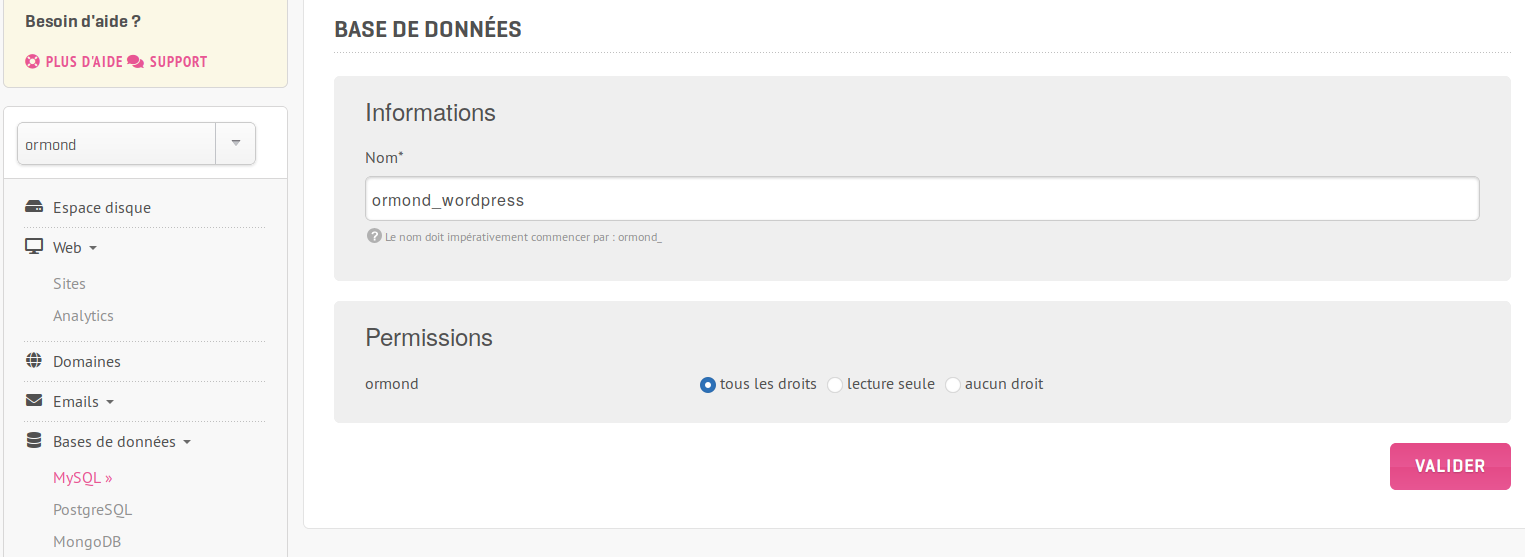The height and width of the screenshot is (557, 1525).
Task: Click the database name input field
Action: point(921,200)
